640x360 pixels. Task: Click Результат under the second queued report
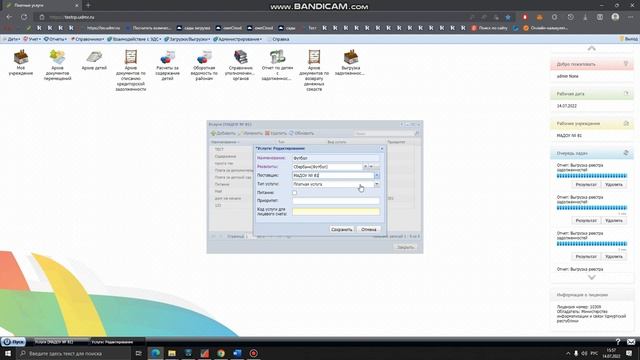click(586, 220)
